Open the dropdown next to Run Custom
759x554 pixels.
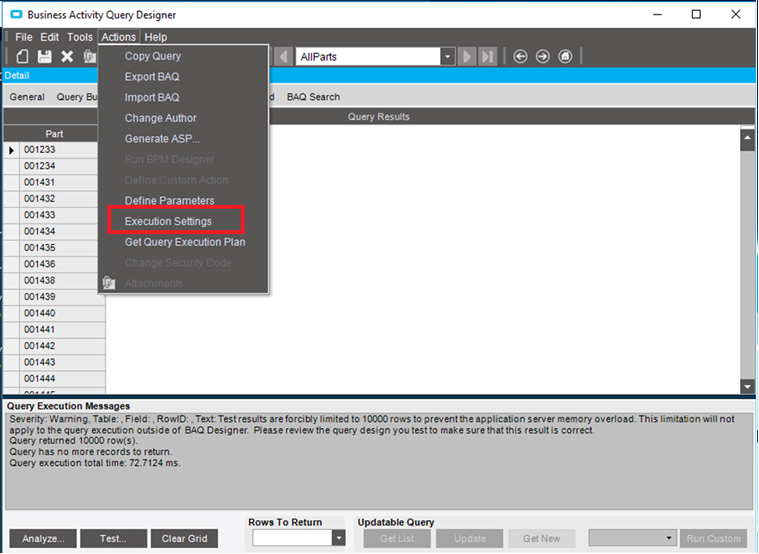point(668,538)
